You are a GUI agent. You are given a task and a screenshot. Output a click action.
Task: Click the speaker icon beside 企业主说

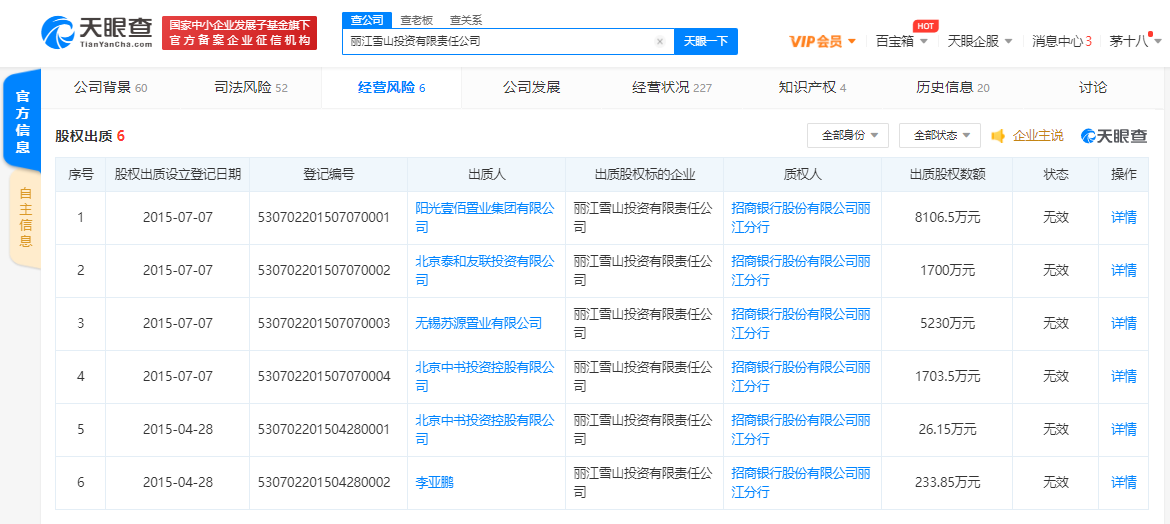(998, 136)
